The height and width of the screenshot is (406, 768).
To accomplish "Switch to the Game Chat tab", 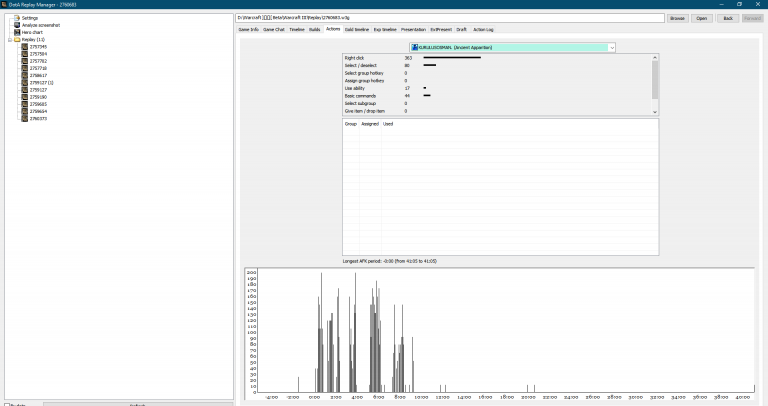I will click(274, 30).
